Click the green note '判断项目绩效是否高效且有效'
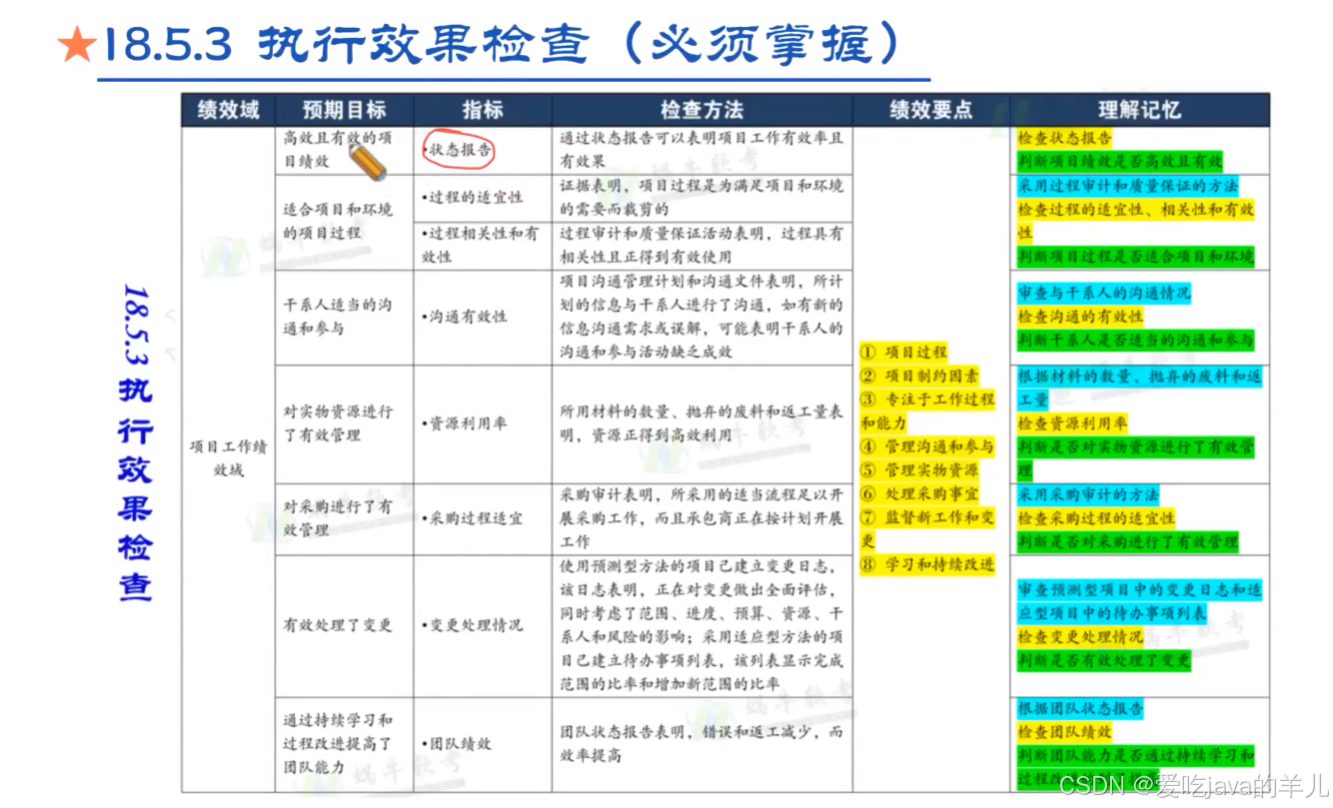The height and width of the screenshot is (808, 1333). pos(1119,161)
